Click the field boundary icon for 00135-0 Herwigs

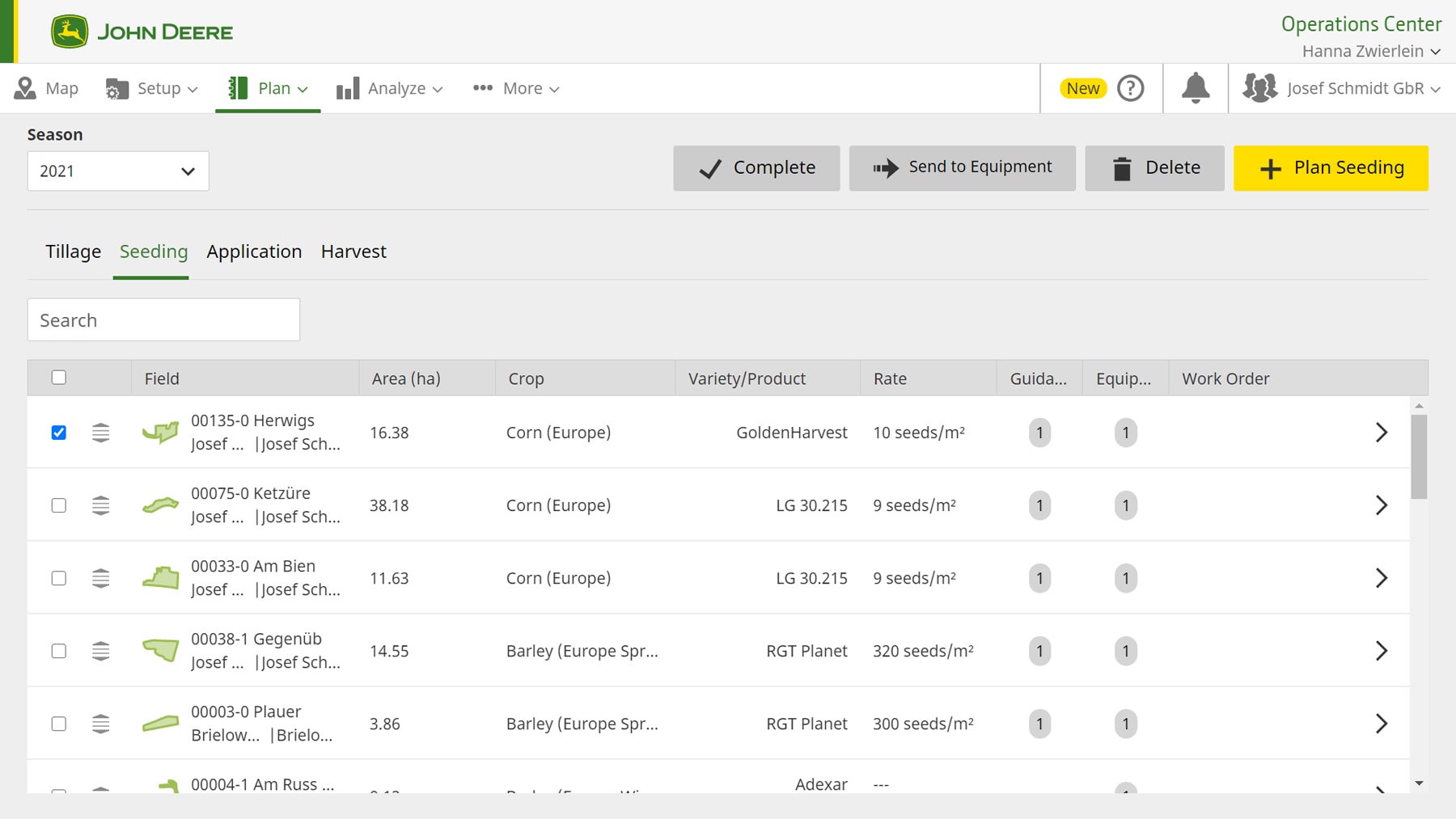(x=160, y=432)
